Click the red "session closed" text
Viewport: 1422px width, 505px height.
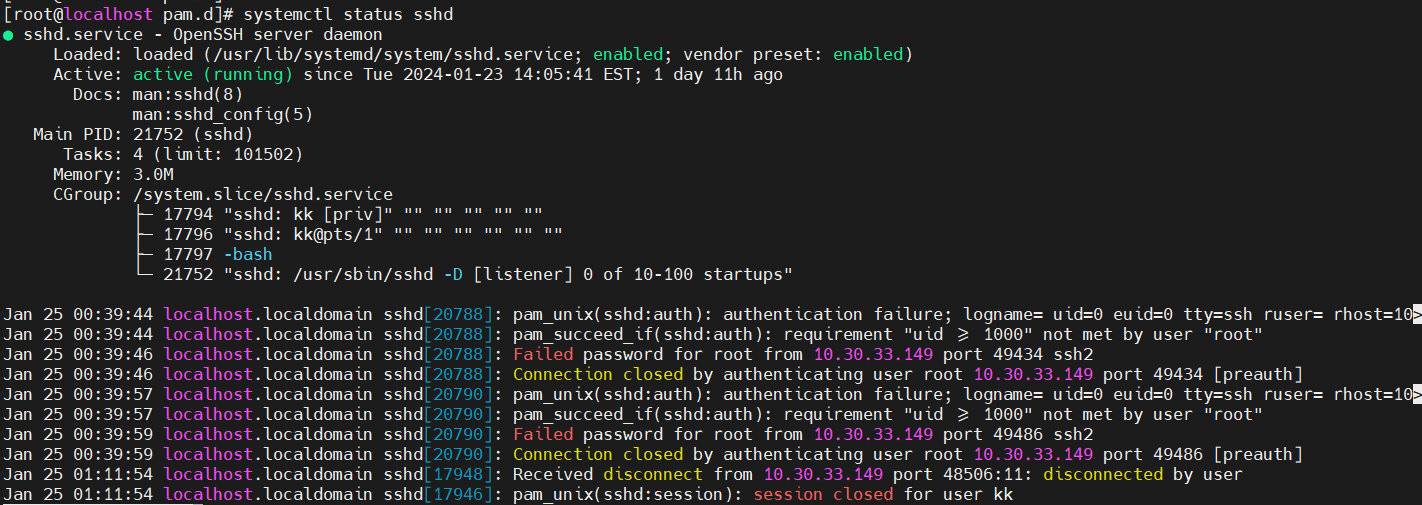point(823,494)
